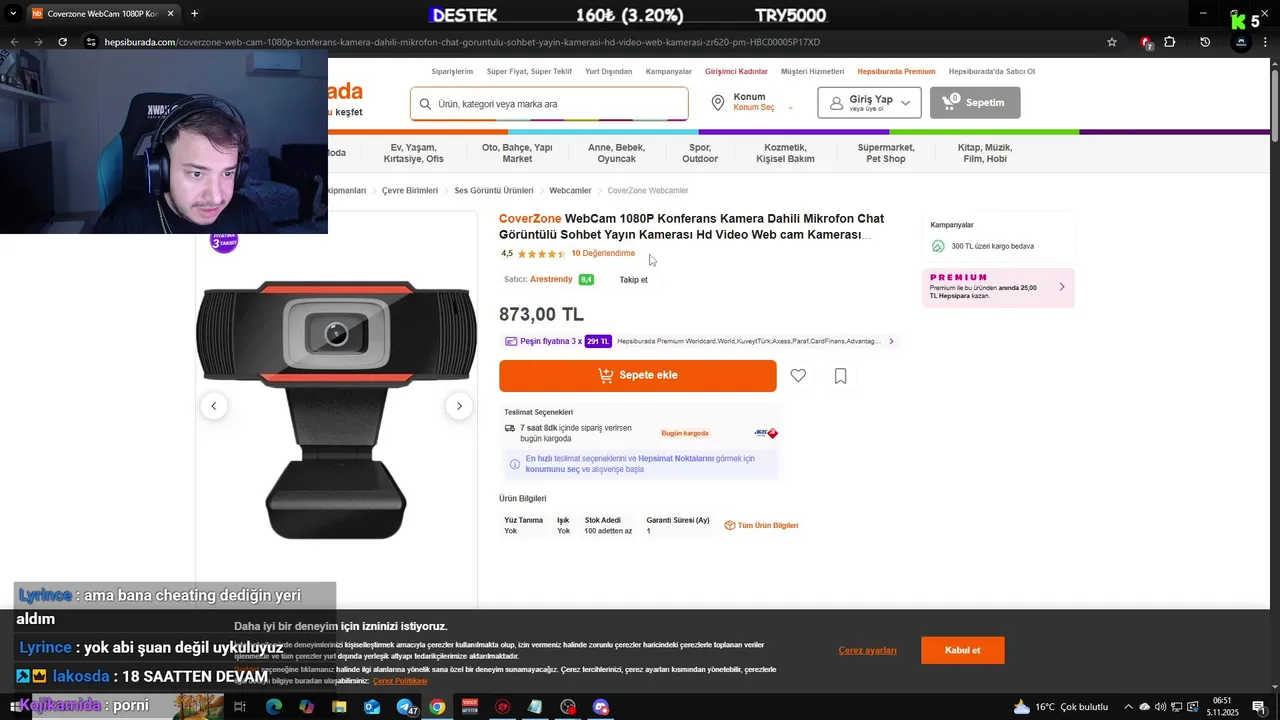Open Telegram from the taskbar

405,707
